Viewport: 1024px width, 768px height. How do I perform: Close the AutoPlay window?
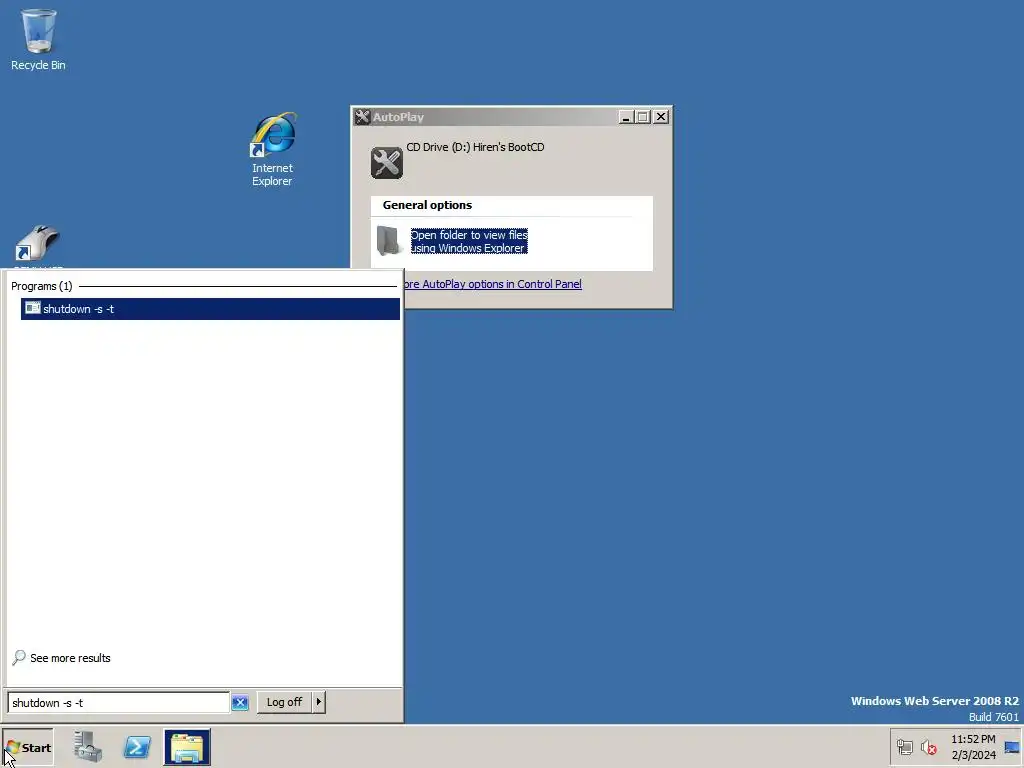click(661, 117)
